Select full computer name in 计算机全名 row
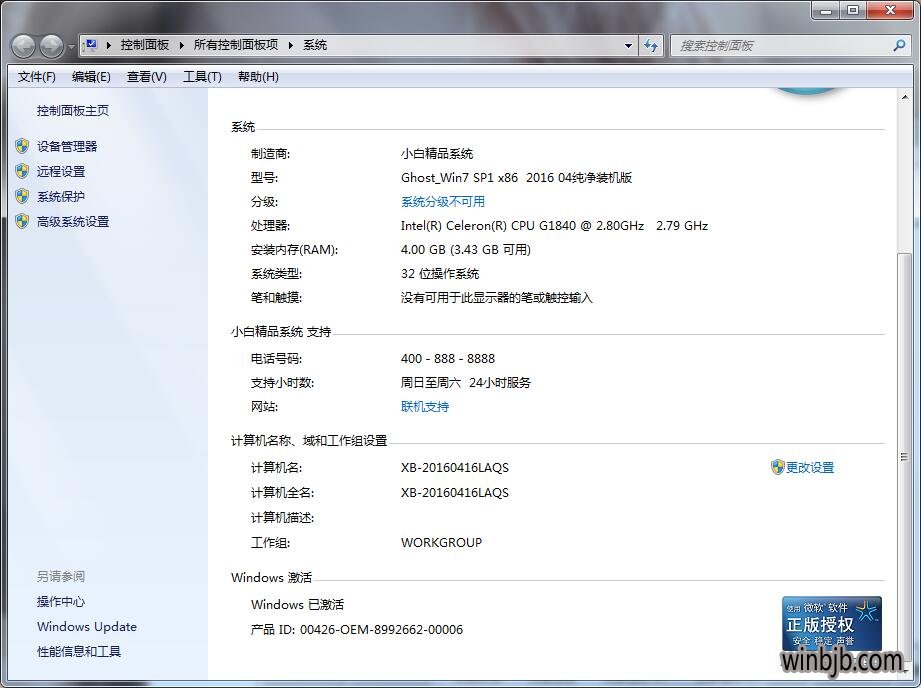This screenshot has height=688, width=921. tap(455, 492)
